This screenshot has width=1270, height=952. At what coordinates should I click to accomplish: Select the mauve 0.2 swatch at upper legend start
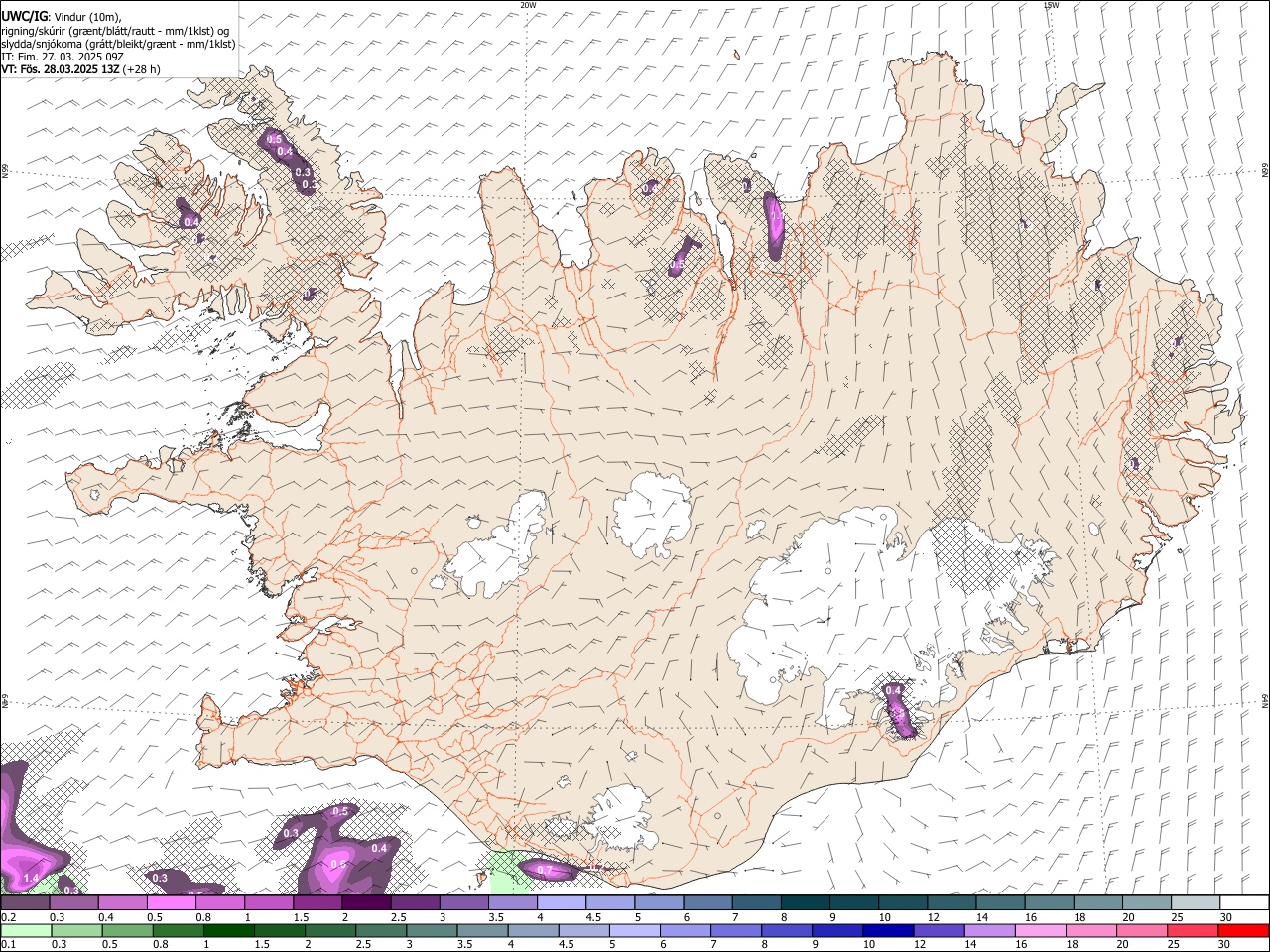25,902
